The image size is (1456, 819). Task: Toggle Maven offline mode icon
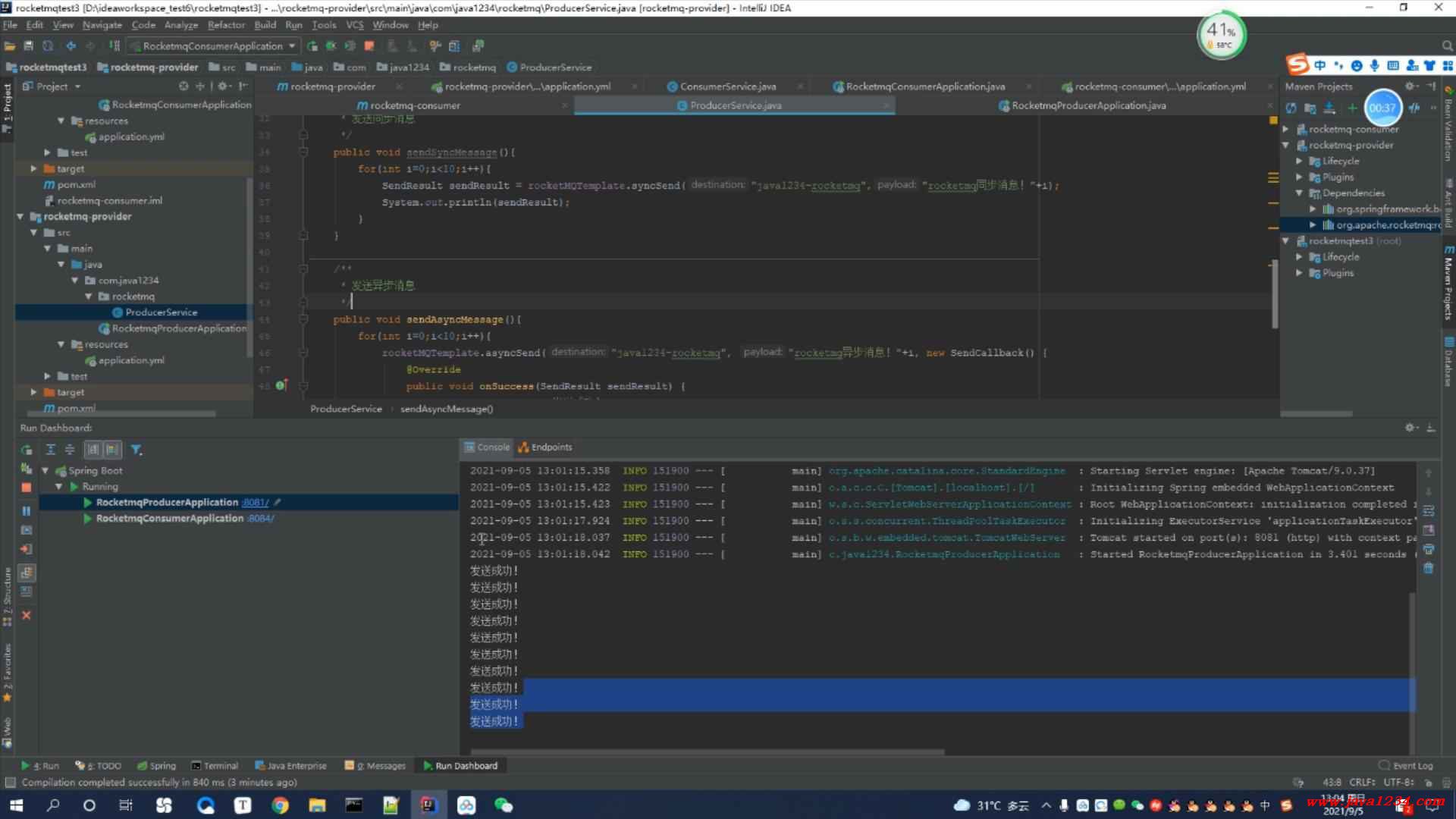1414,108
